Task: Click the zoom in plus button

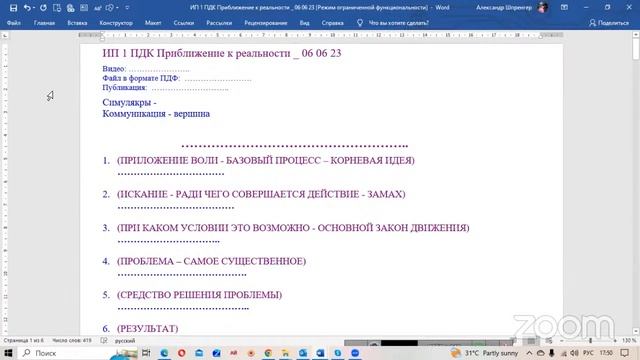Action: (615, 340)
